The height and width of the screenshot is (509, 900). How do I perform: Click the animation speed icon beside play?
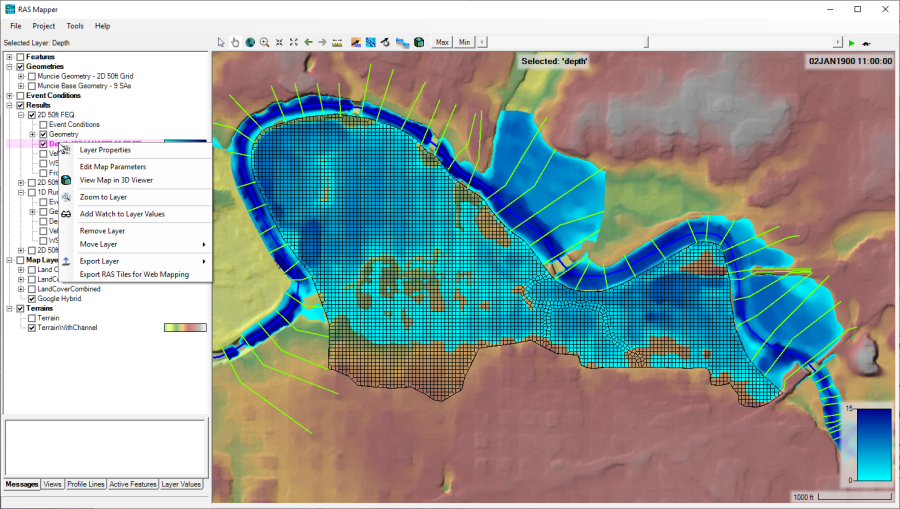click(867, 43)
